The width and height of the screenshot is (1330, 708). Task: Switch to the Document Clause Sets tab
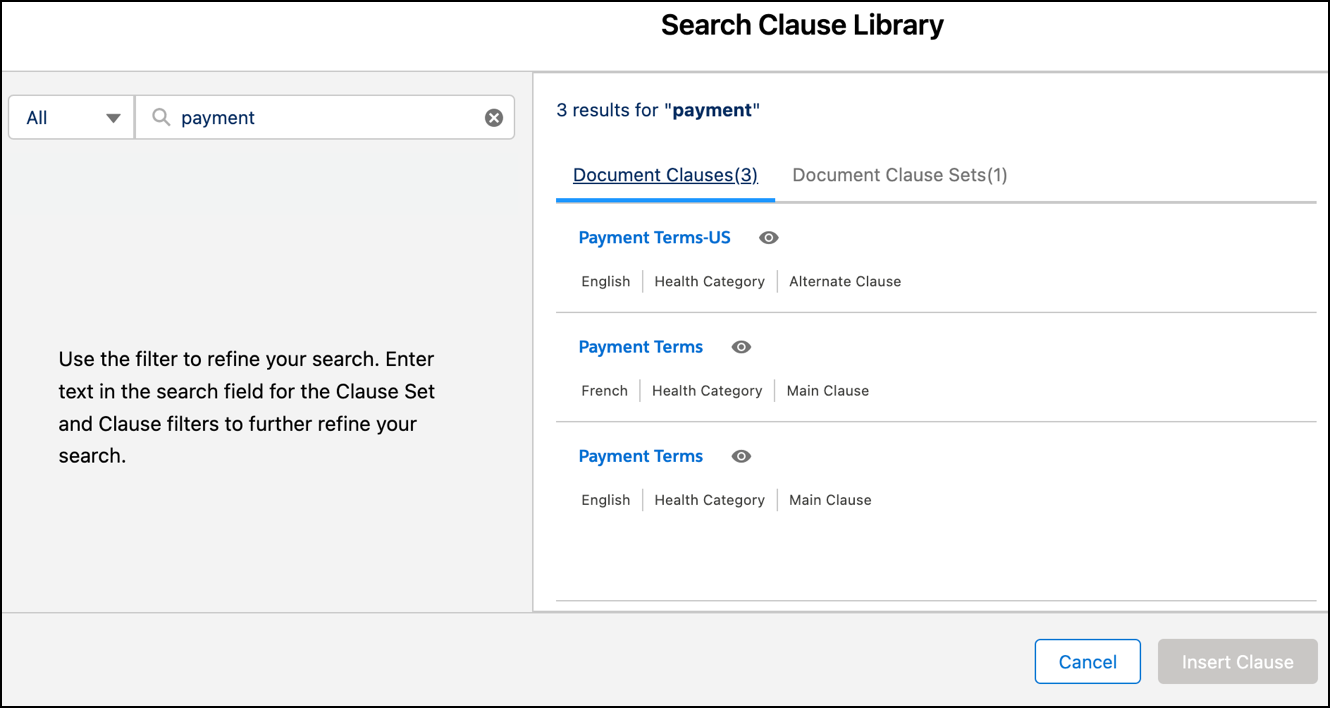[x=898, y=174]
